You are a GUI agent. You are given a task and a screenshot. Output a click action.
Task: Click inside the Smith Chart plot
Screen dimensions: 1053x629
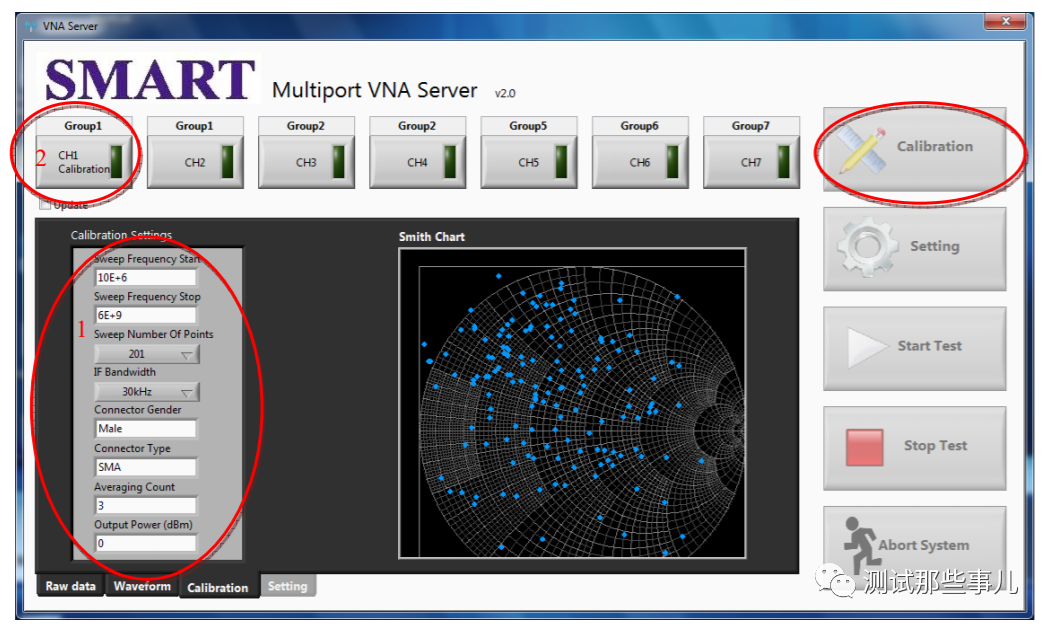tap(572, 403)
